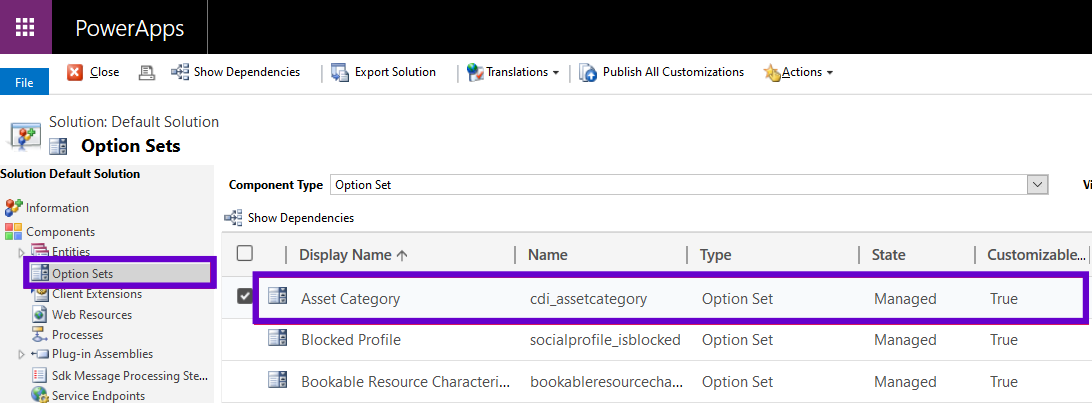Image resolution: width=1092 pixels, height=403 pixels.
Task: Click the cdi_assetcategory name cell
Action: click(588, 299)
